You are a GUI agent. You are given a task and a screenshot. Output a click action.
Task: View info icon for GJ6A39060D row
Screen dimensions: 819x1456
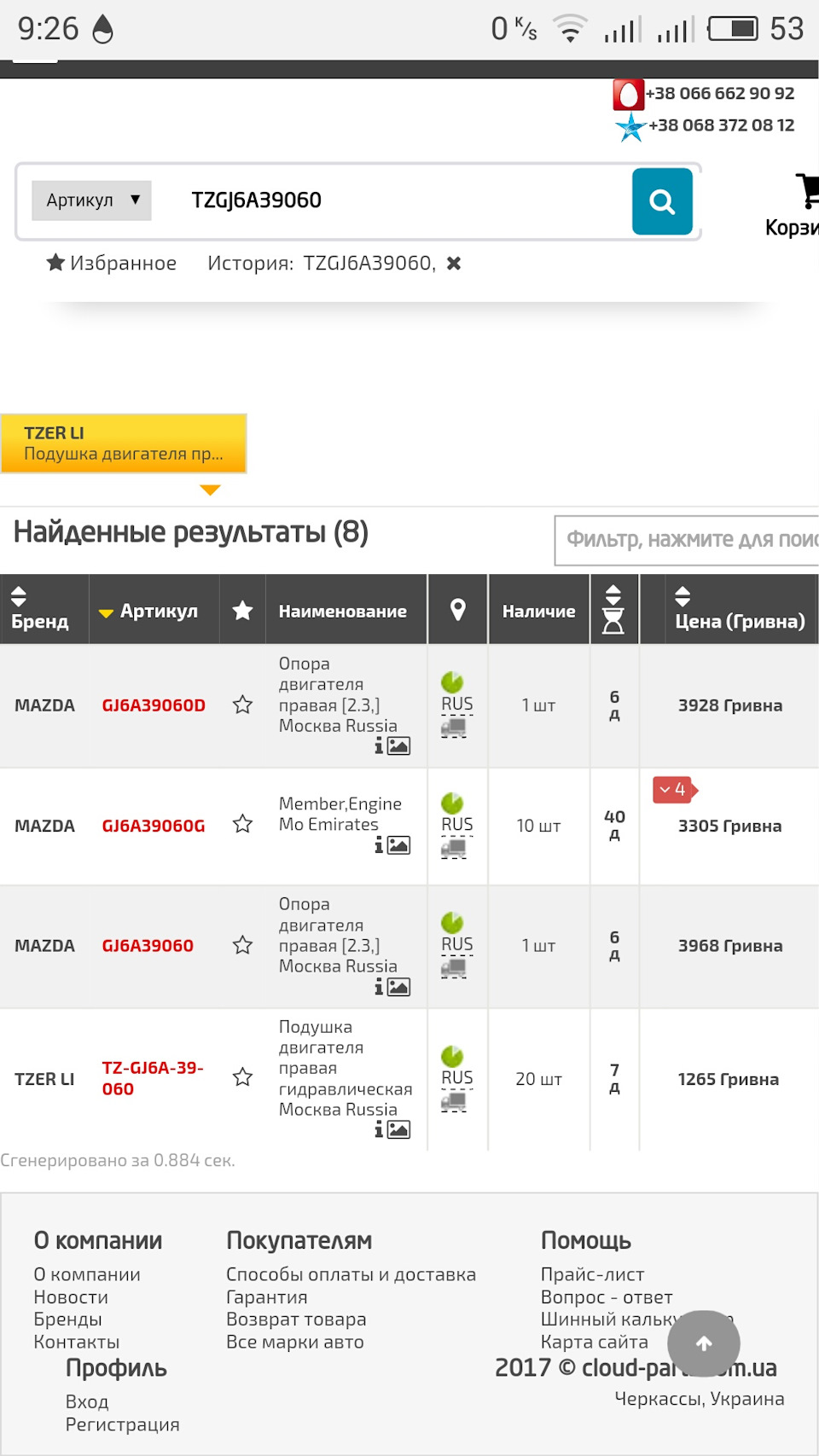[x=379, y=746]
